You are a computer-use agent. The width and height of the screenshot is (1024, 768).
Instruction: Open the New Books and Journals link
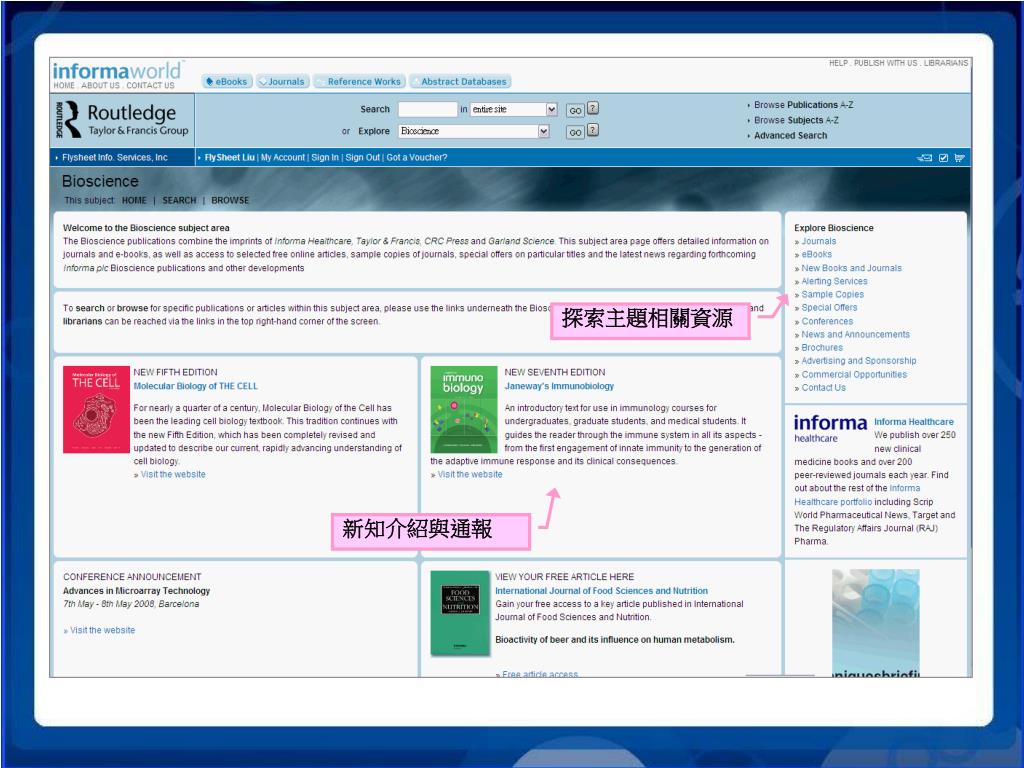[x=852, y=268]
